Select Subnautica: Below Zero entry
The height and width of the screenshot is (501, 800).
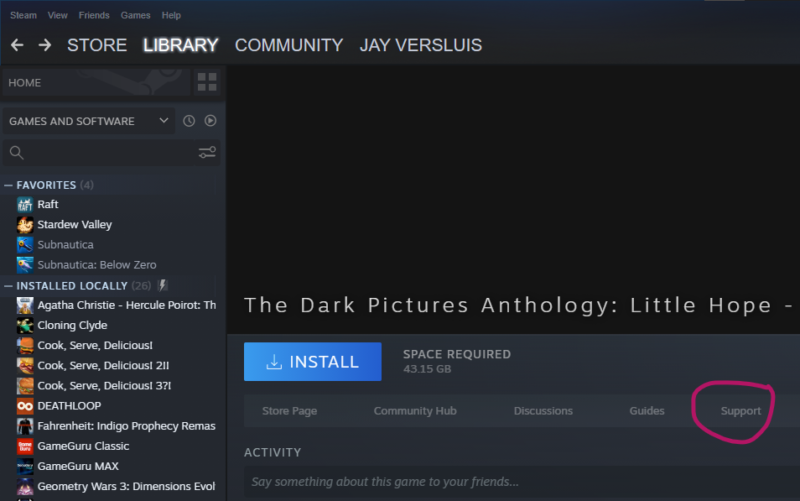(x=97, y=265)
